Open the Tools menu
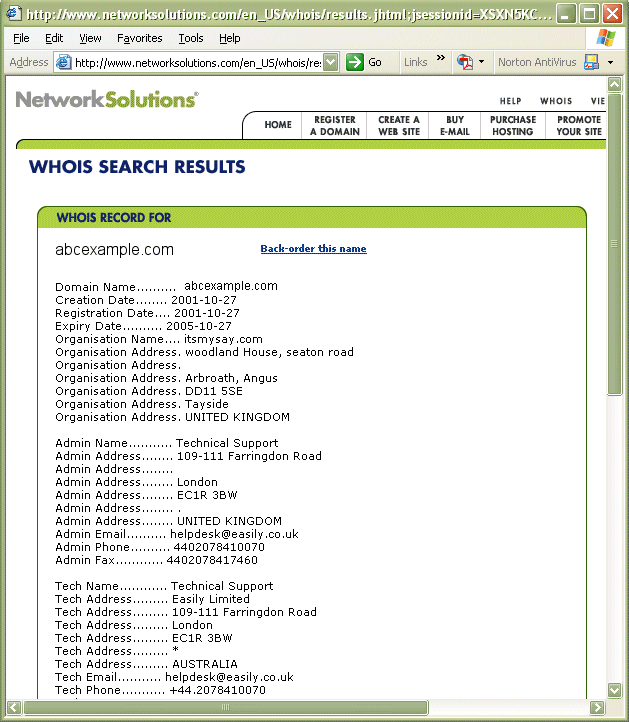Screen dimensions: 629x722 [190, 38]
